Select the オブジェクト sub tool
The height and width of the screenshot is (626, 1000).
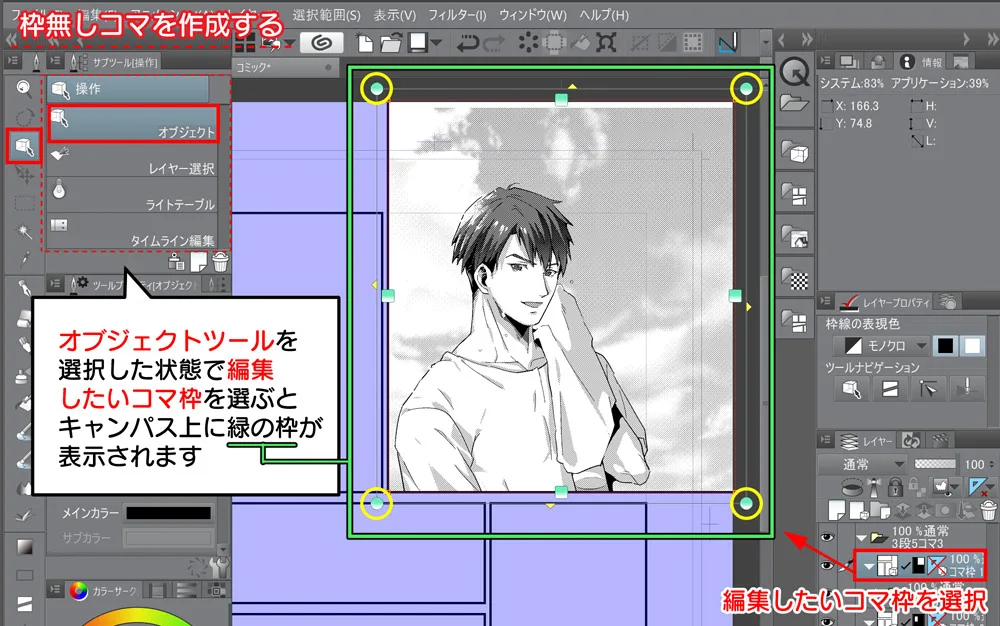133,124
